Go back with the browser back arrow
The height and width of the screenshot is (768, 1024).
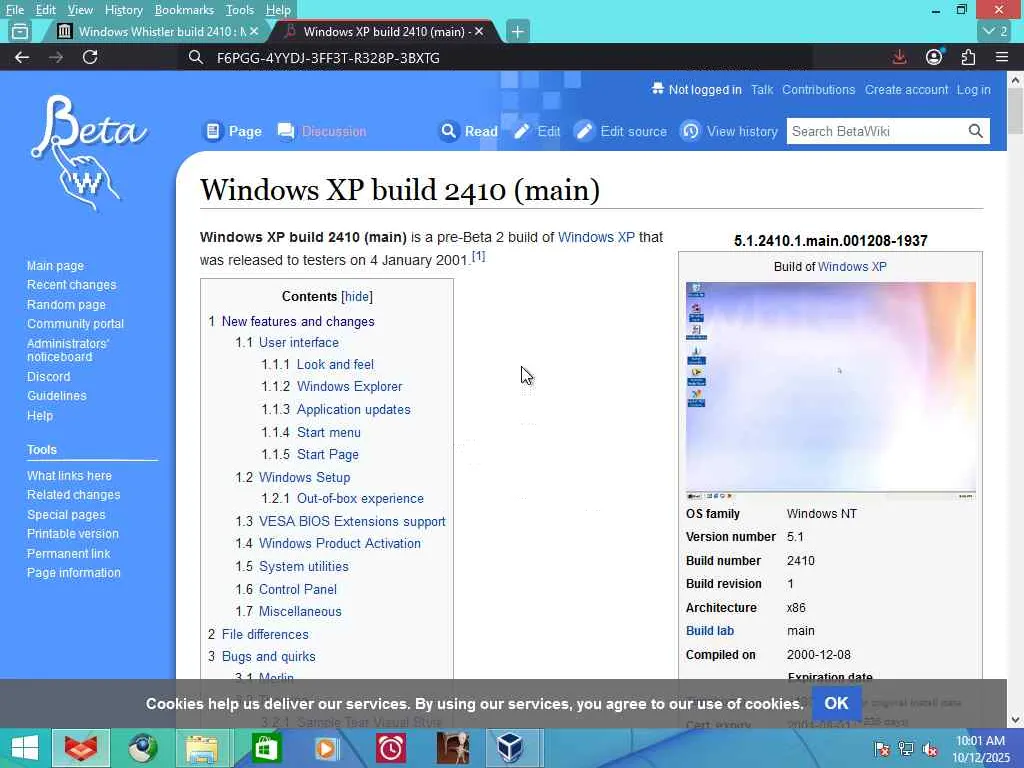pos(22,57)
